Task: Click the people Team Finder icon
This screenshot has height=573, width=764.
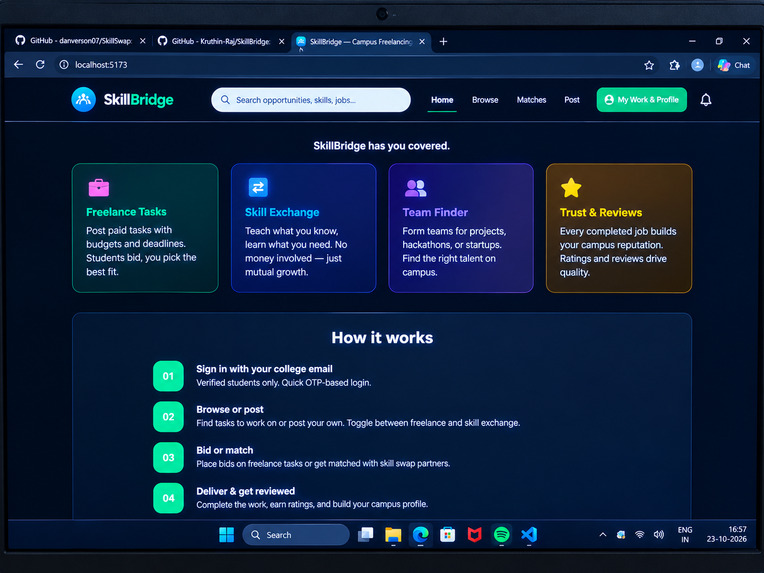Action: (x=416, y=188)
